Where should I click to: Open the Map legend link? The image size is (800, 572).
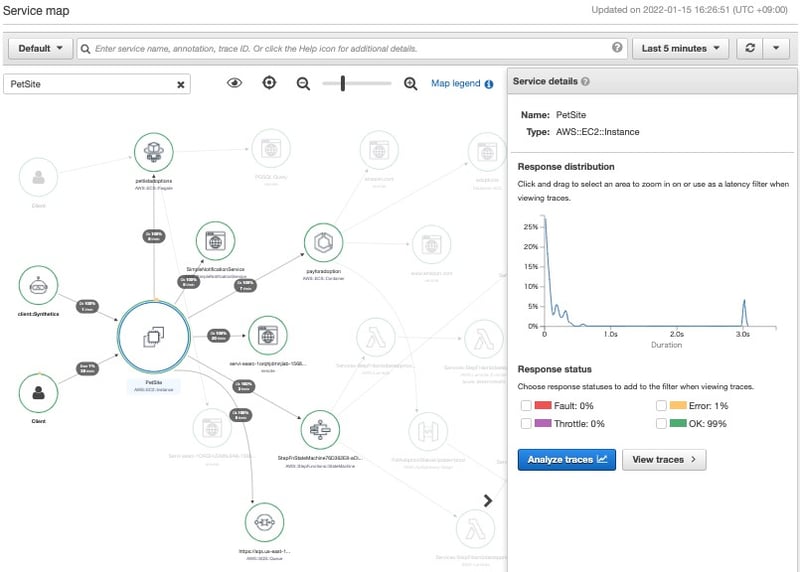(x=456, y=83)
